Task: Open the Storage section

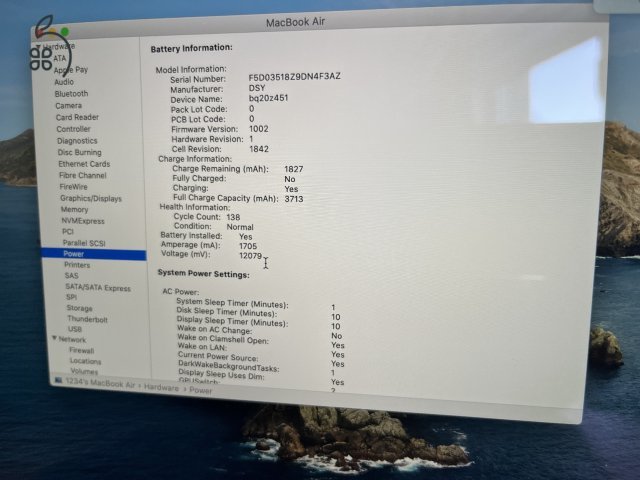Action: (80, 308)
